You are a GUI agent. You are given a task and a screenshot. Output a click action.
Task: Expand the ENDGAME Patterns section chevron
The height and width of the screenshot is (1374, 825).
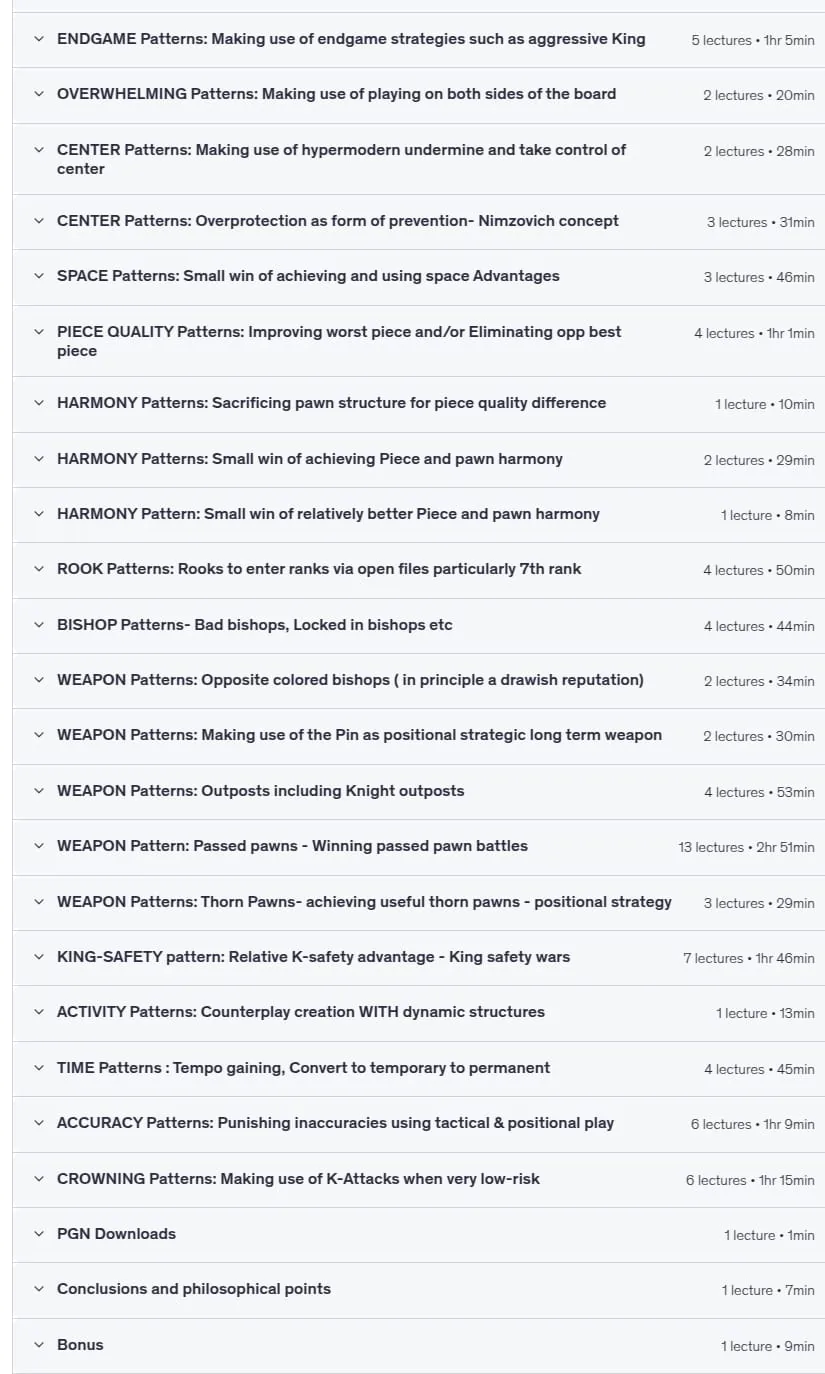click(x=39, y=39)
